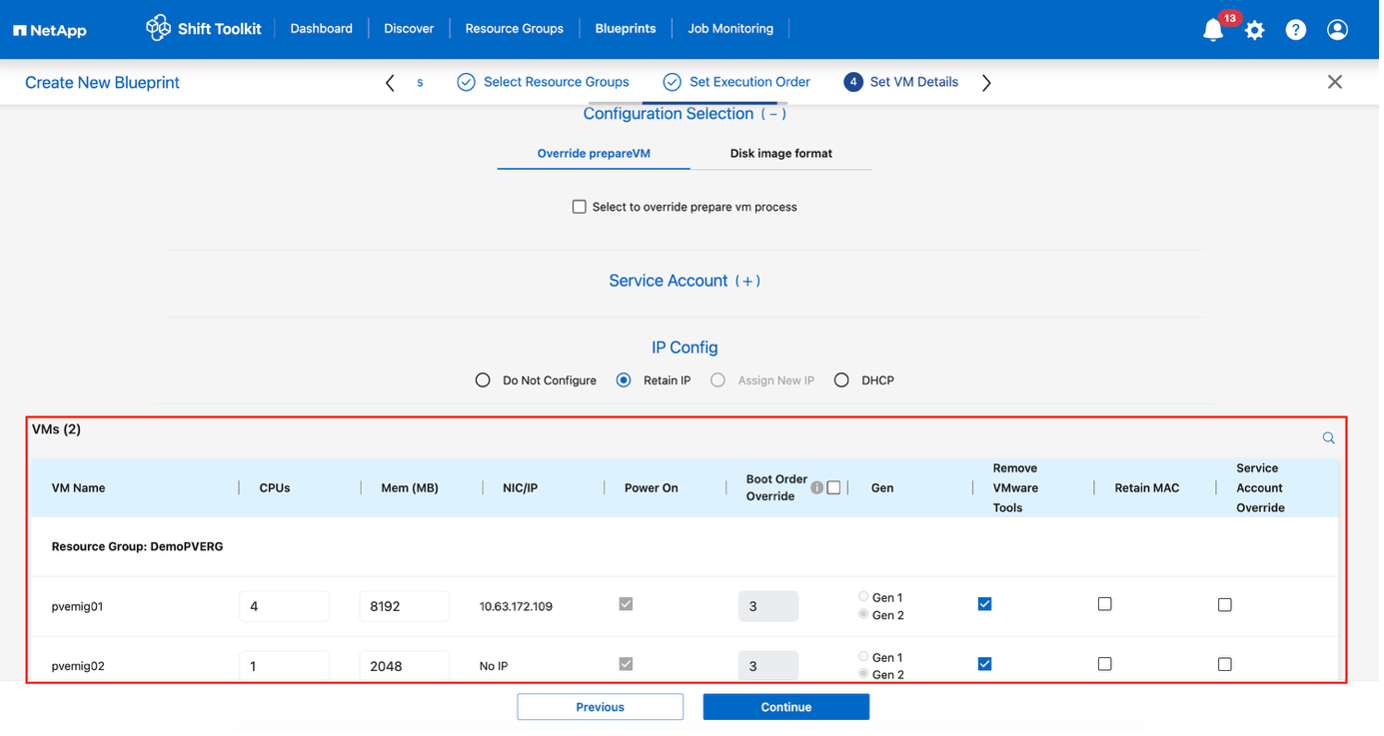
Task: Click the NetApp logo
Action: 49,29
